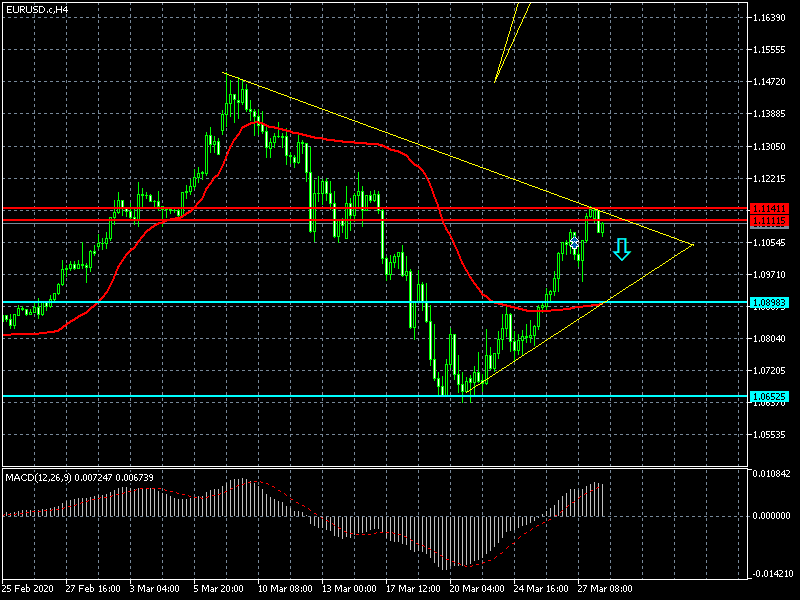The image size is (800, 600).
Task: Click the EURUSD.c,H4 chart title
Action: 37,10
